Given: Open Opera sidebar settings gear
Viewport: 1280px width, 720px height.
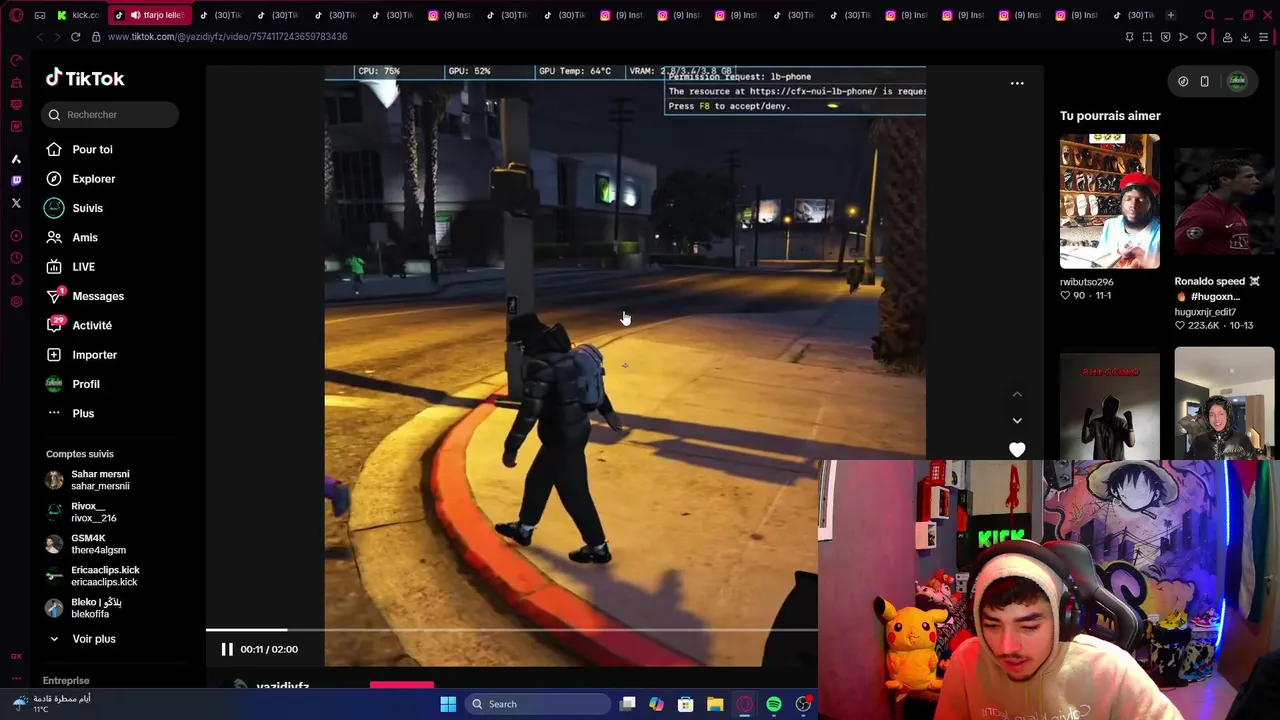Looking at the screenshot, I should coord(16,302).
